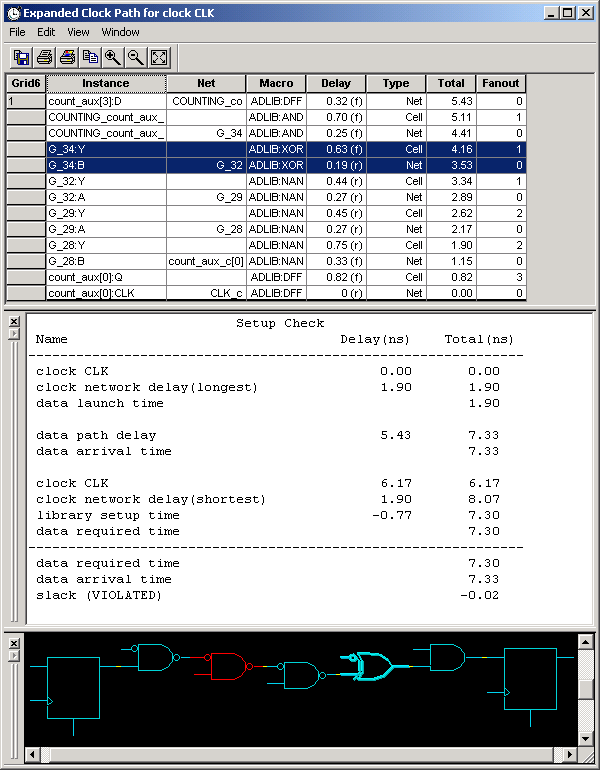Click the Grid6 column header
The width and height of the screenshot is (600, 770).
tap(26, 83)
